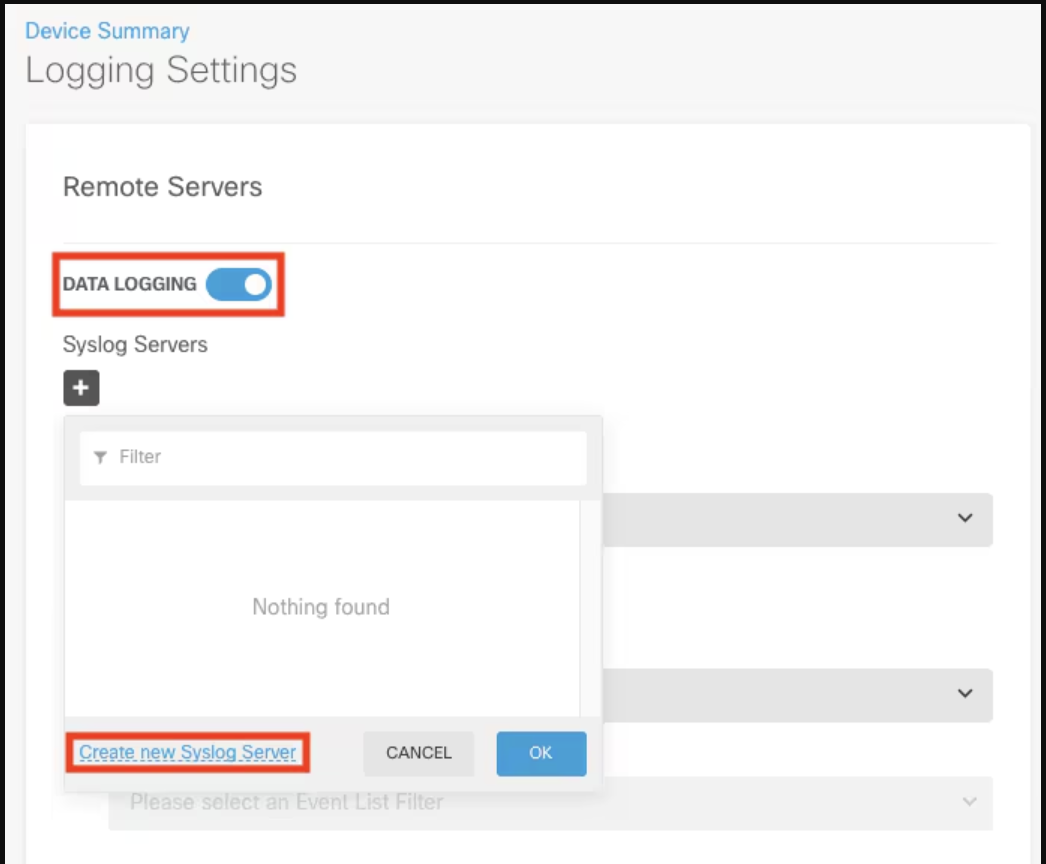Viewport: 1046px width, 864px height.
Task: Click the 'Nothing found' message
Action: 321,607
